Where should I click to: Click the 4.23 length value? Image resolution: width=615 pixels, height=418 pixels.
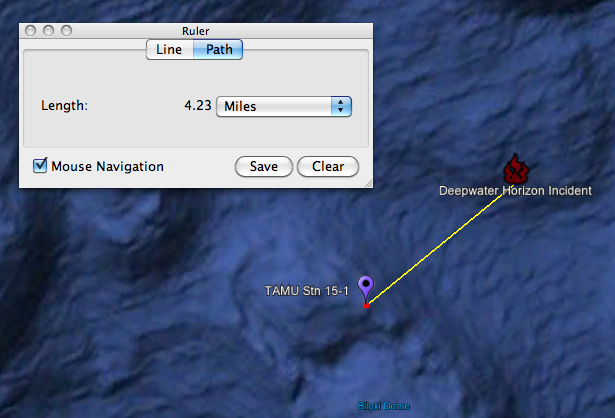coord(198,105)
